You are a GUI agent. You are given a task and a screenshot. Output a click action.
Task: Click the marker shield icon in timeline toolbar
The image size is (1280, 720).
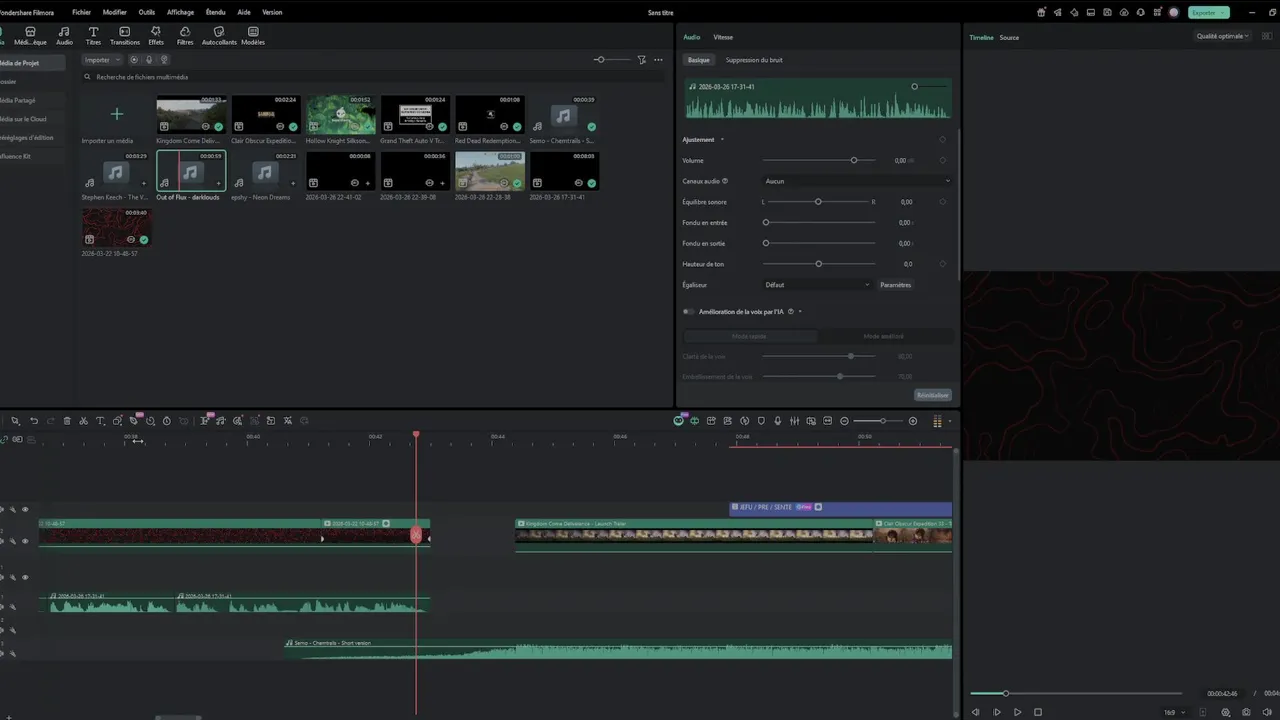[x=761, y=421]
